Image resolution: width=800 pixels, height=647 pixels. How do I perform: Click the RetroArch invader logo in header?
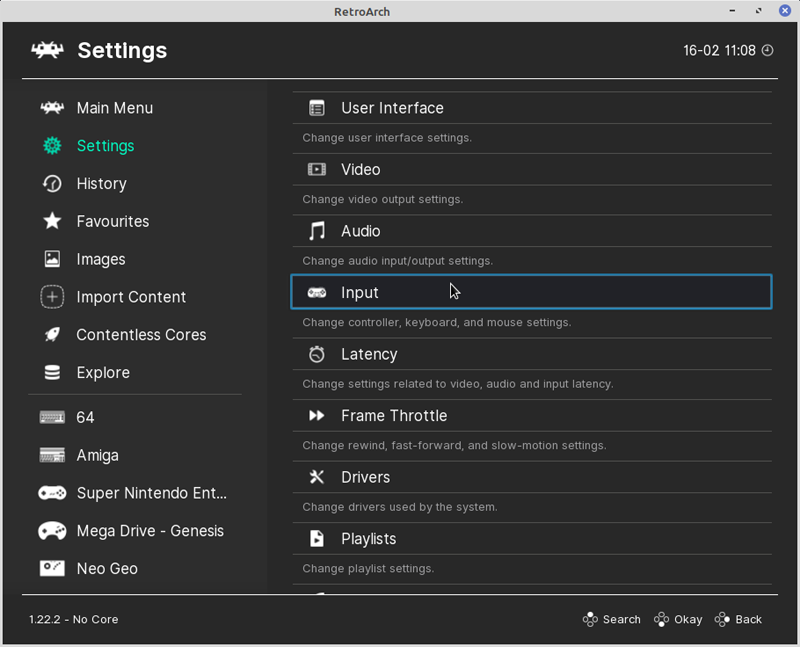click(47, 50)
